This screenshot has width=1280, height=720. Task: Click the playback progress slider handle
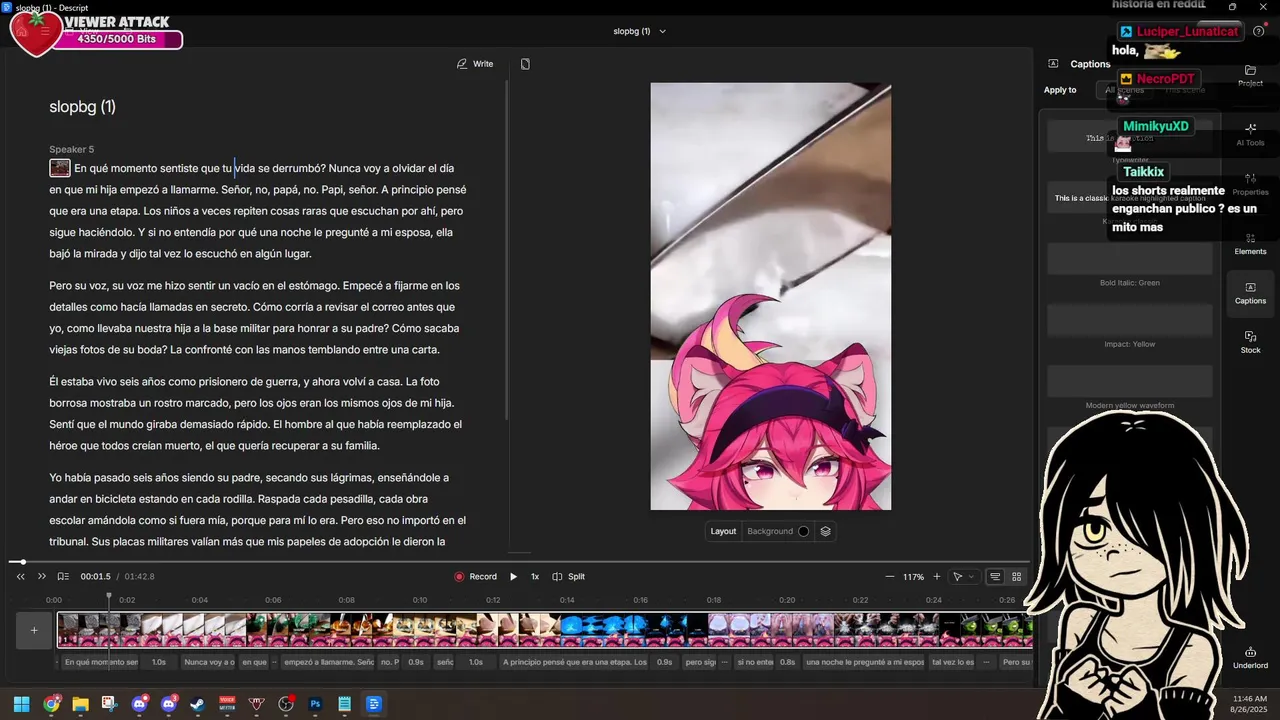(x=23, y=562)
